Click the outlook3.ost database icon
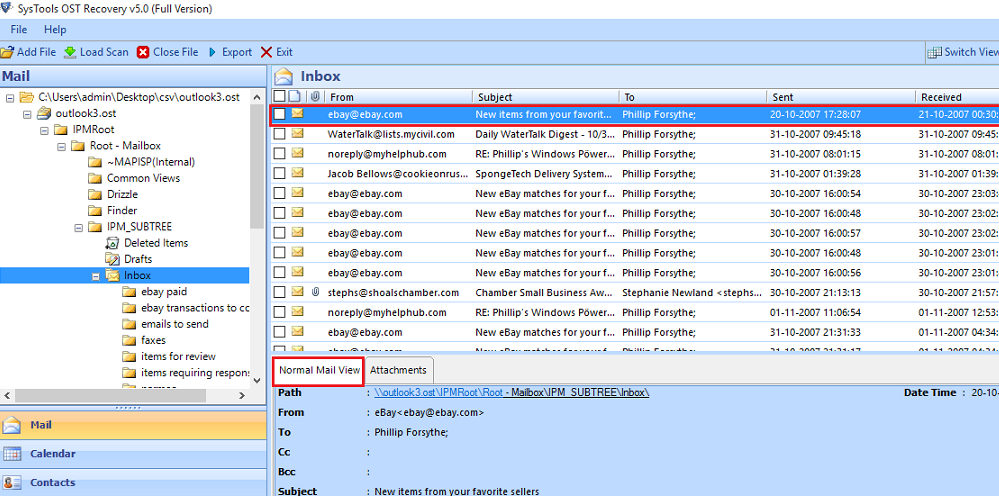Image resolution: width=999 pixels, height=496 pixels. tap(44, 113)
